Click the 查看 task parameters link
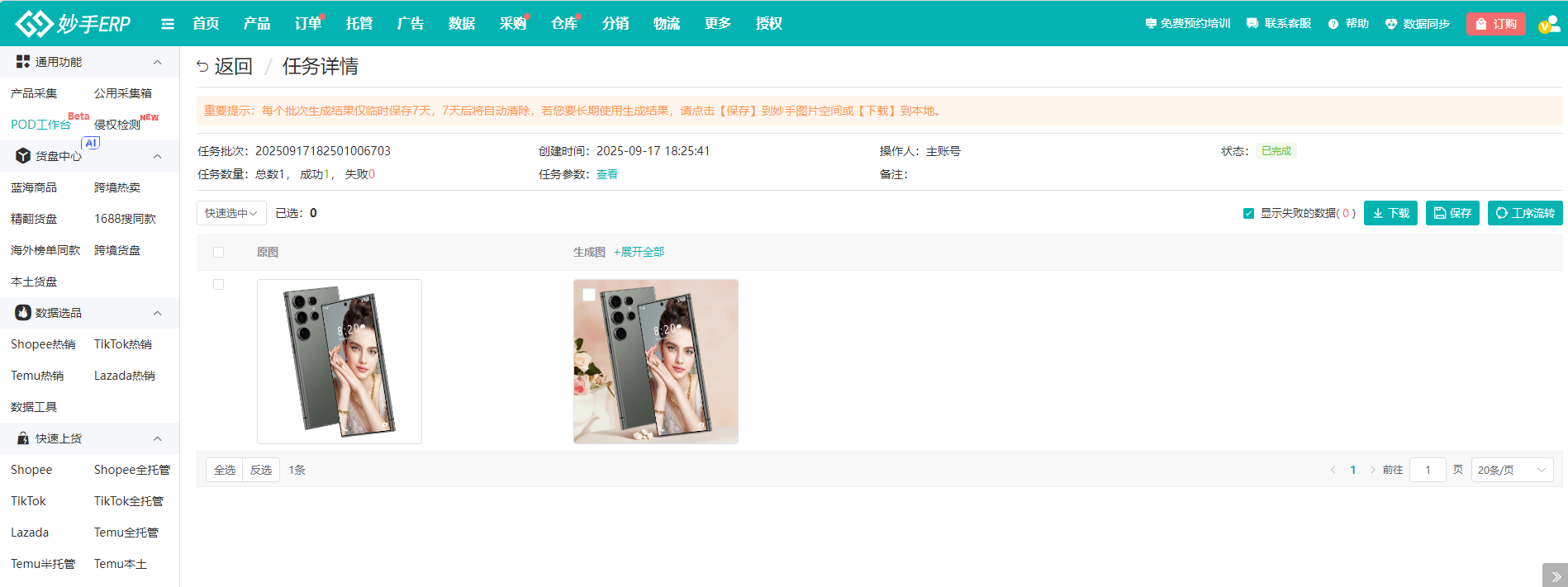This screenshot has width=1568, height=587. pos(607,174)
